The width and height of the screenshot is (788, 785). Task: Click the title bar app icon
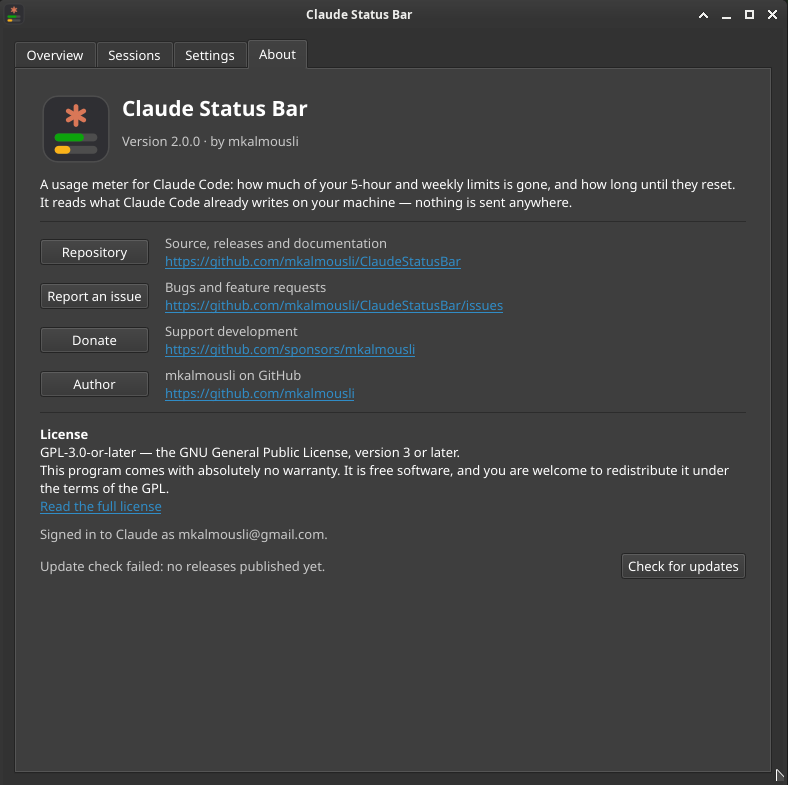(14, 14)
